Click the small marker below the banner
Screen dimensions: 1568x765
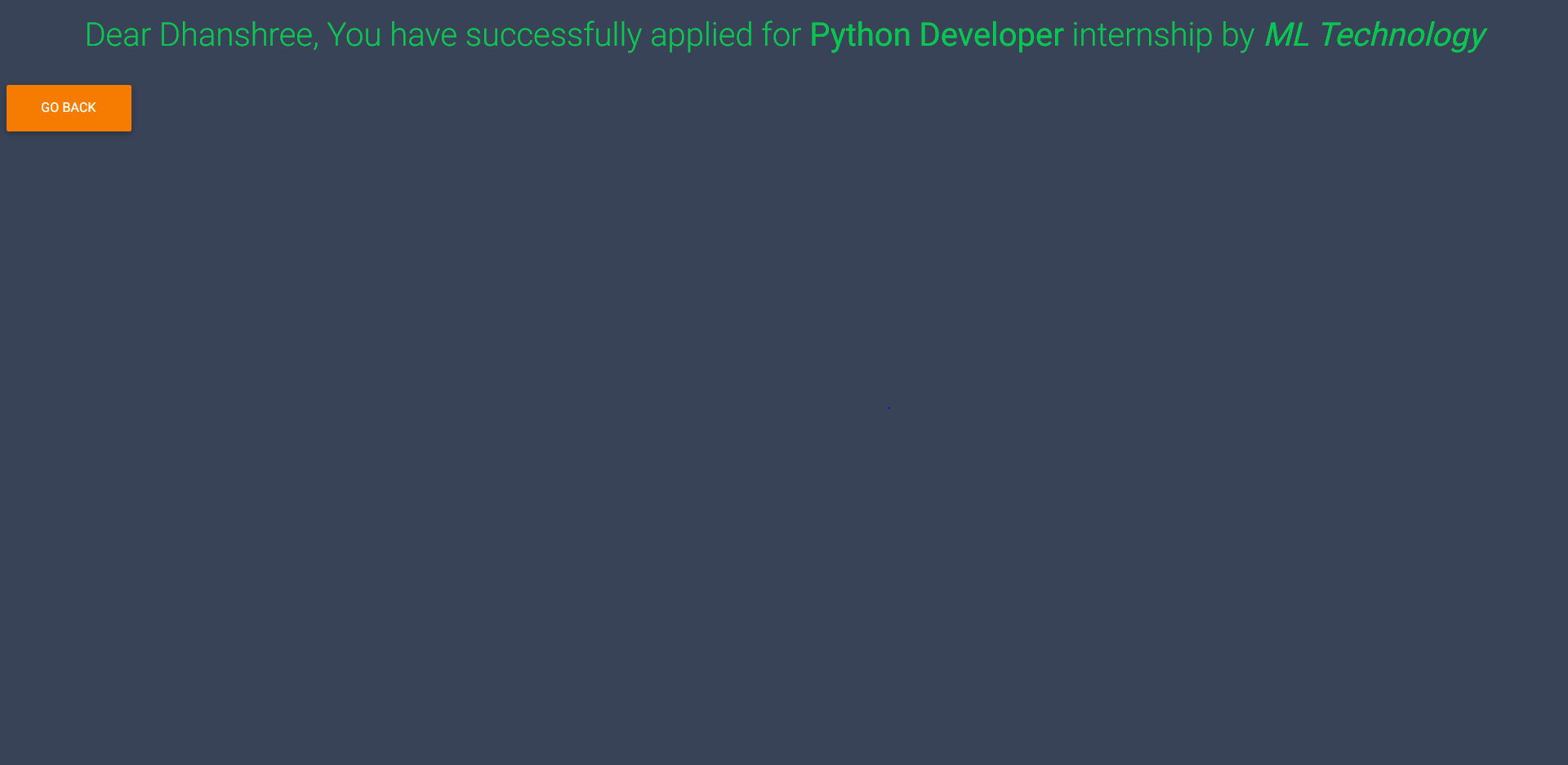tap(889, 407)
